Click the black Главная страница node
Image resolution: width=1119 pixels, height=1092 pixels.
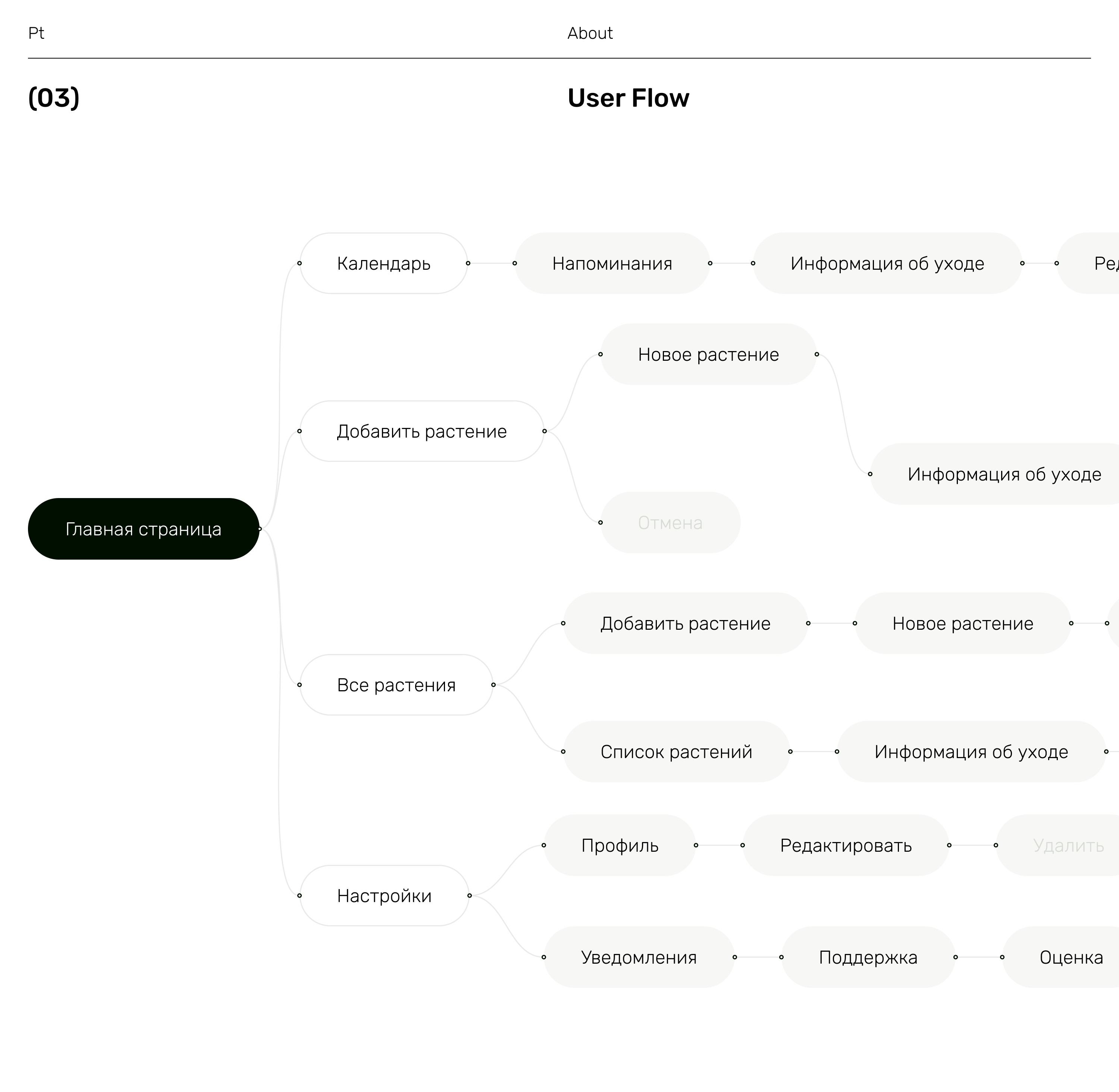[x=143, y=529]
